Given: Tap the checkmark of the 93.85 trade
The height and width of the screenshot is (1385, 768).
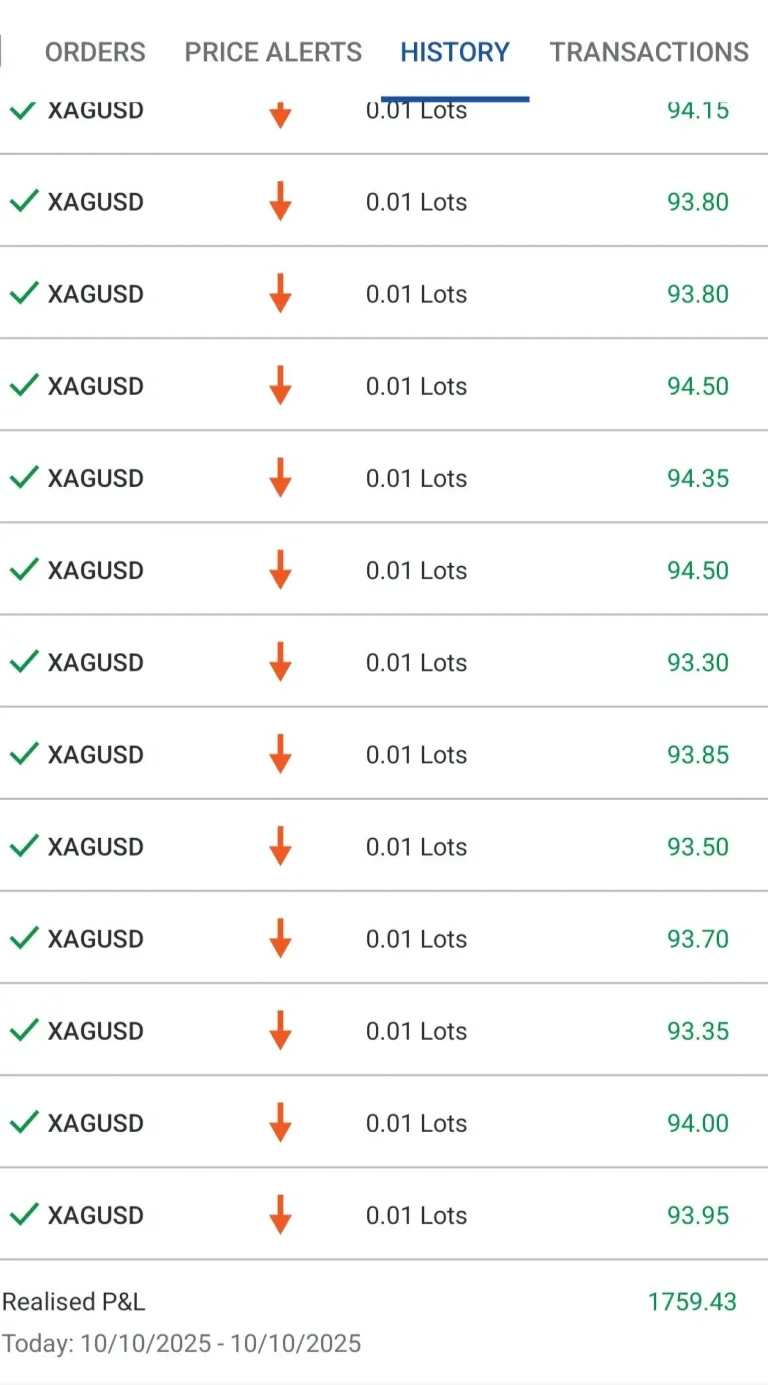Looking at the screenshot, I should (x=24, y=753).
